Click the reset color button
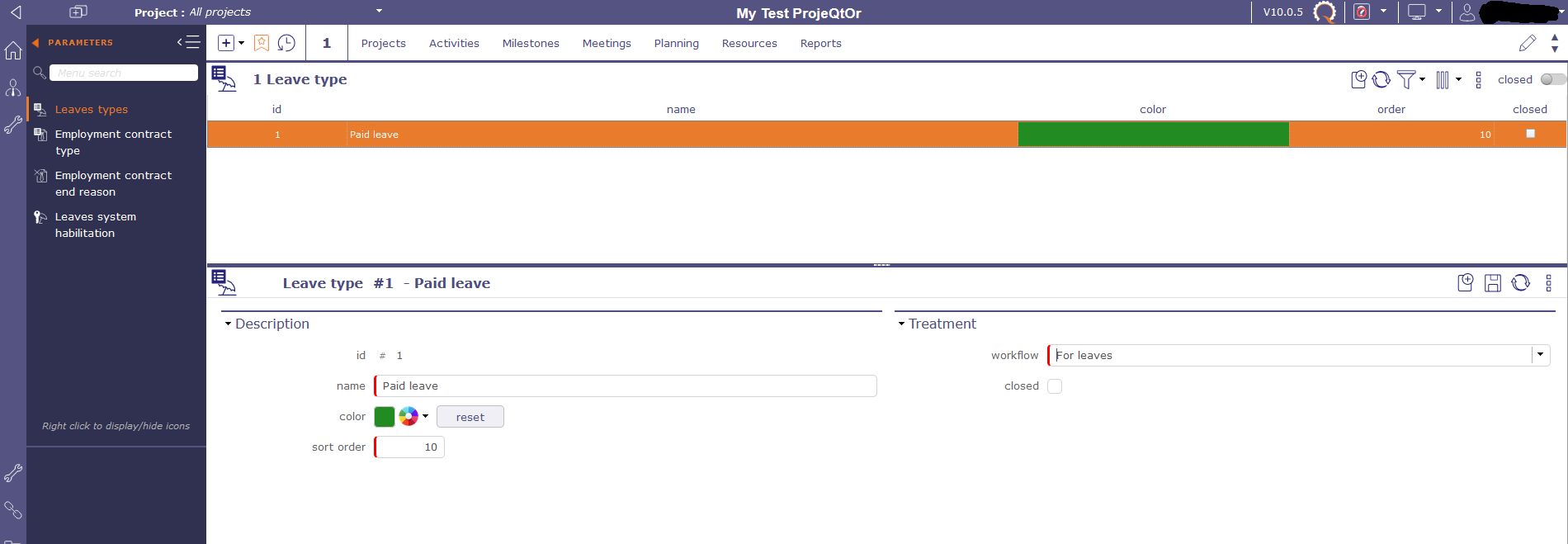1568x544 pixels. 470,417
